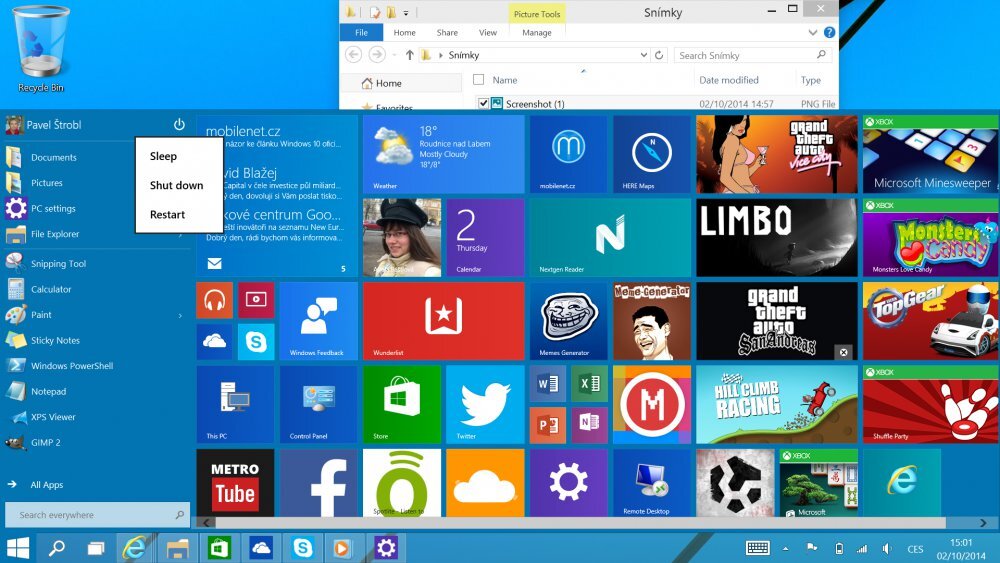The height and width of the screenshot is (563, 1000).
Task: Launch the Memes Generator troll face tile
Action: (568, 321)
